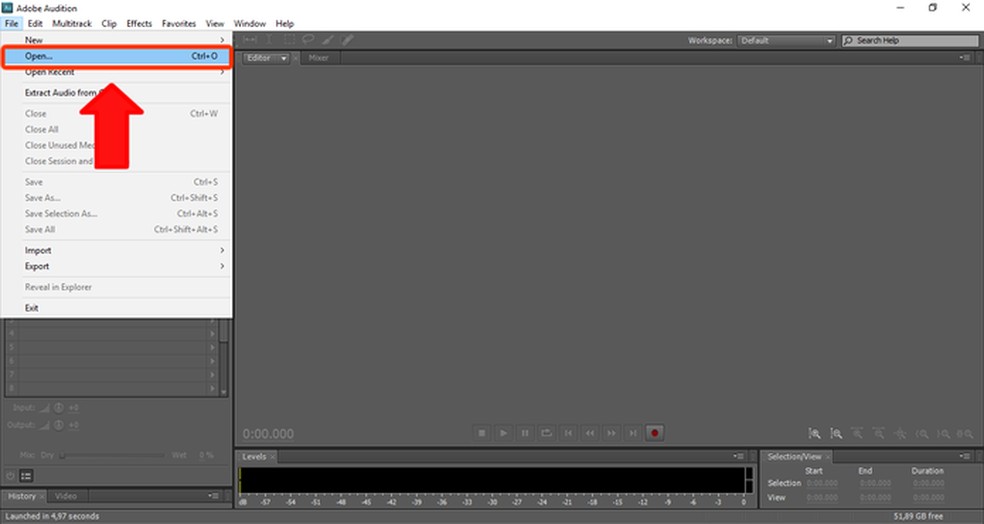Select the Lasso Selection tool
Image resolution: width=984 pixels, height=524 pixels.
[308, 40]
